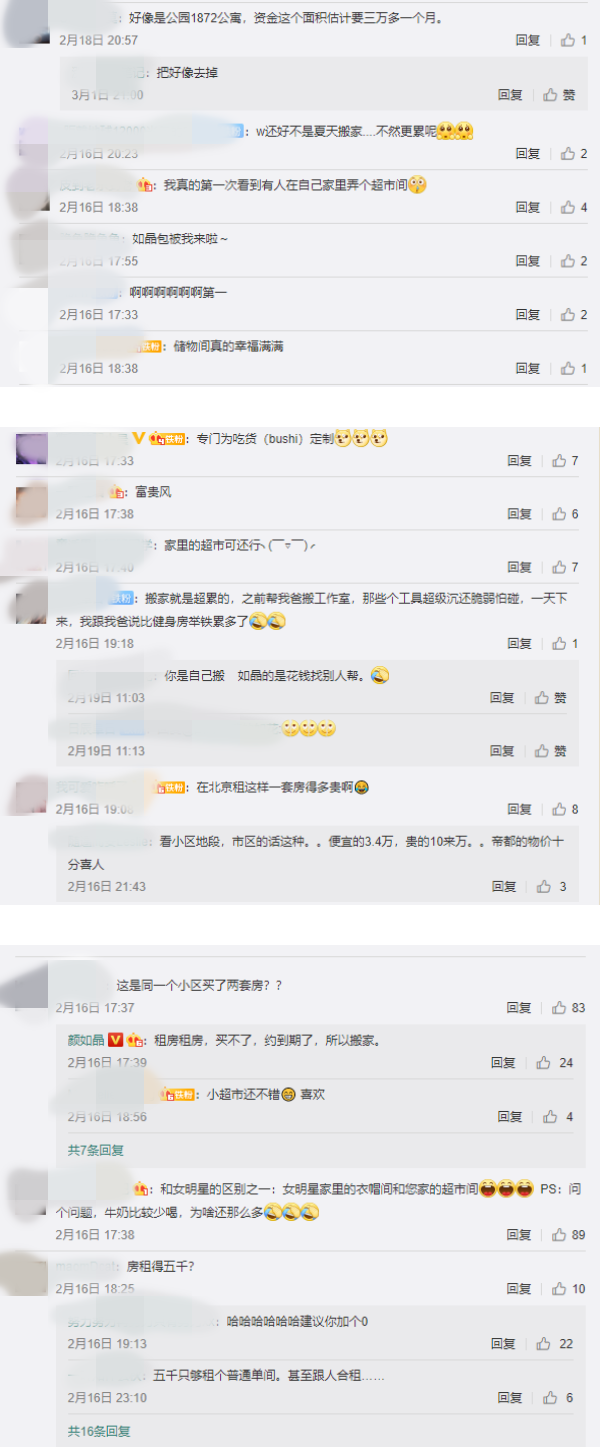Click 回复 on 看小区地段 reply
This screenshot has width=600, height=1447.
[504, 887]
